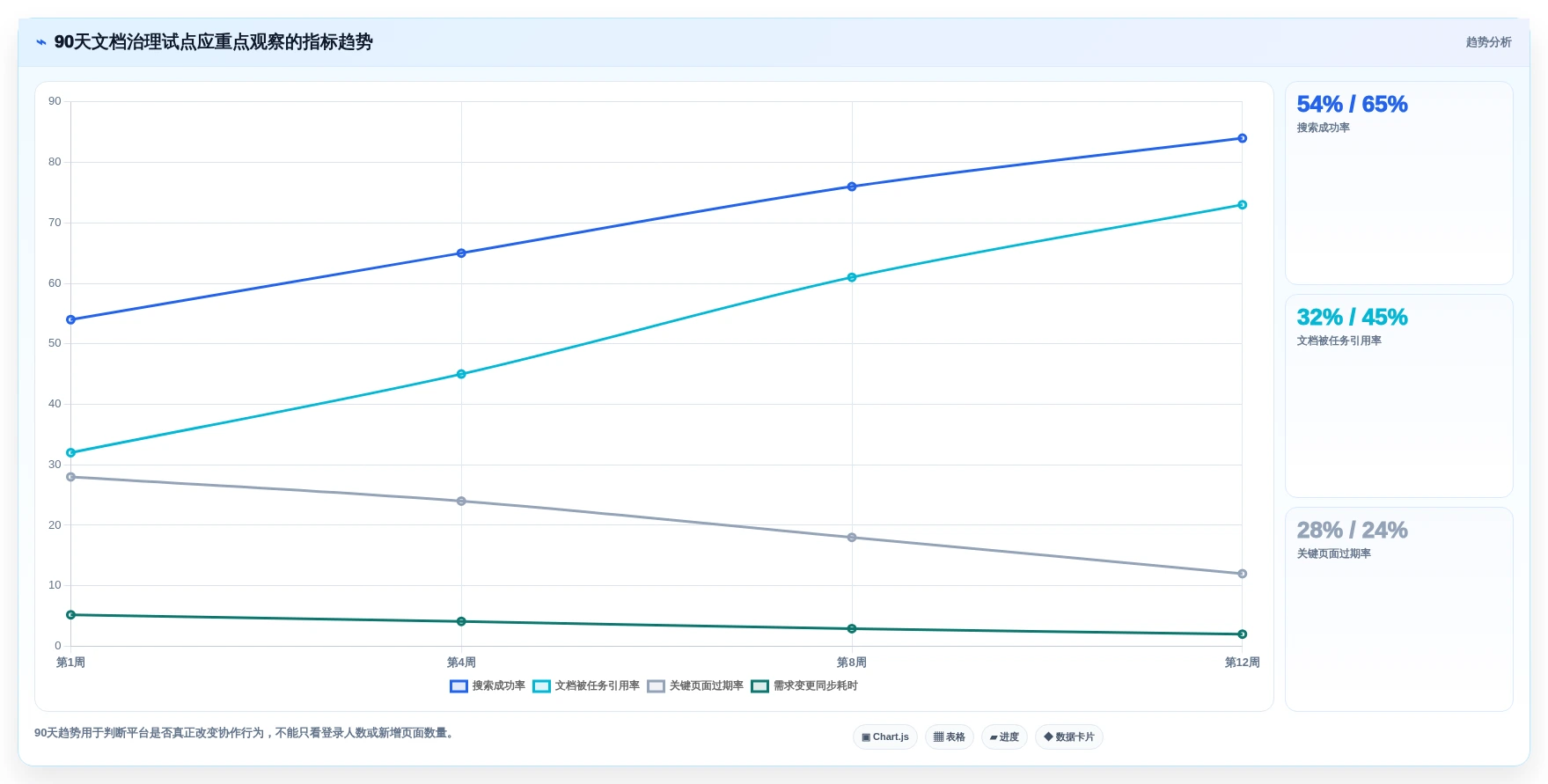
Task: Toggle the 文档被任务引用率 legend swatch
Action: (541, 686)
